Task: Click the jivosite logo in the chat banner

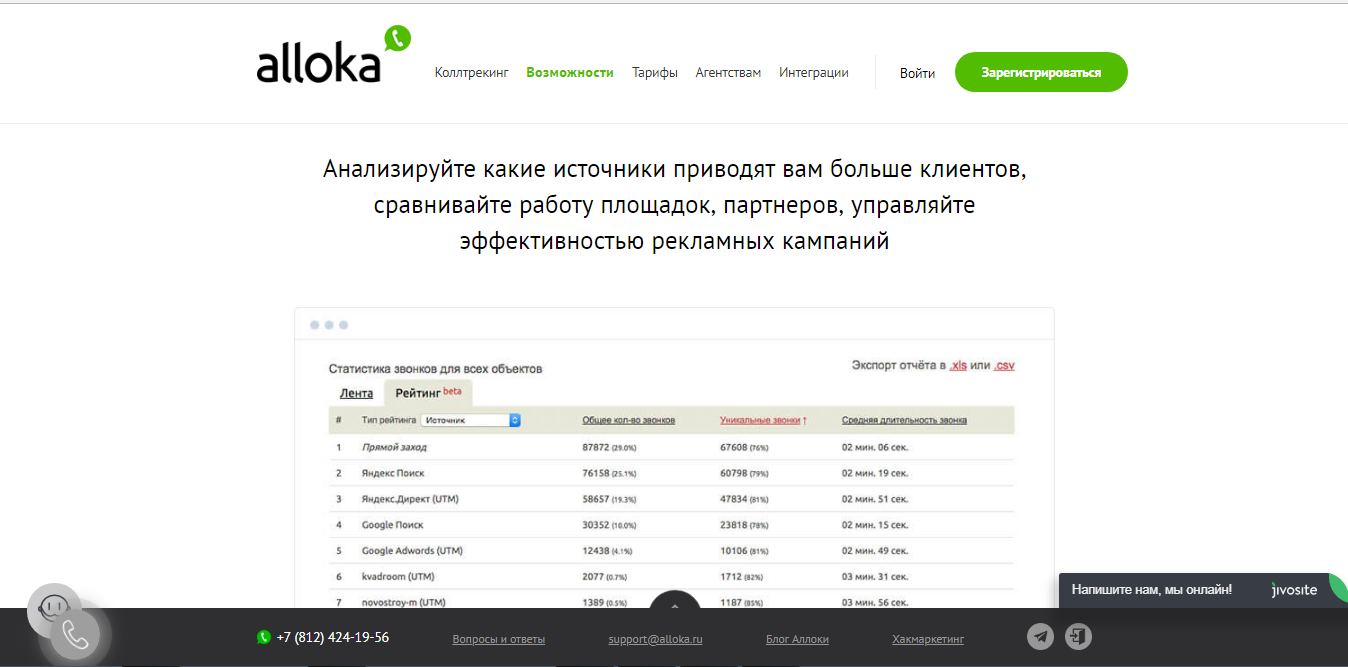Action: tap(1293, 590)
